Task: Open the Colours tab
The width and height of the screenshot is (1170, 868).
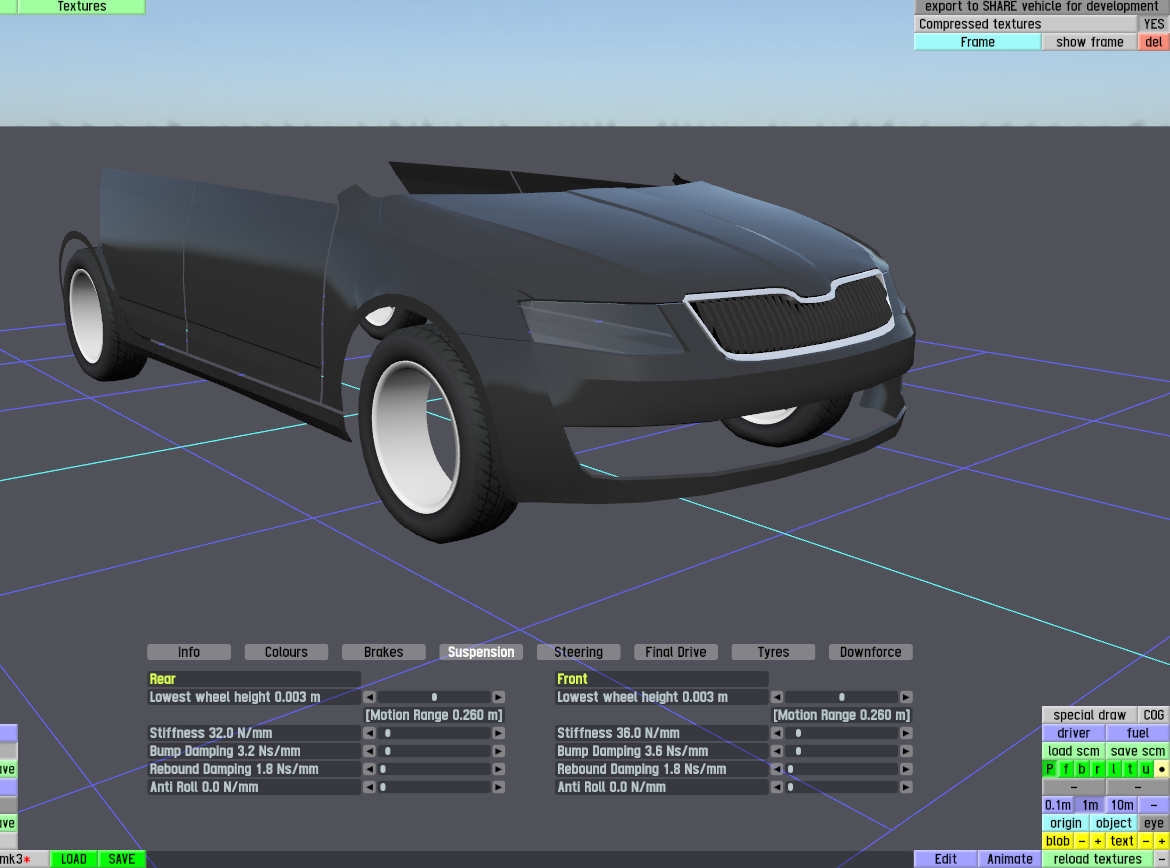Action: pos(287,652)
